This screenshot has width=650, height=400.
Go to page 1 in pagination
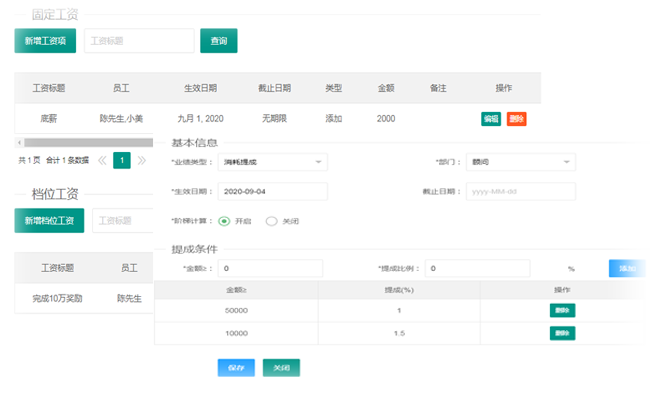[x=122, y=160]
